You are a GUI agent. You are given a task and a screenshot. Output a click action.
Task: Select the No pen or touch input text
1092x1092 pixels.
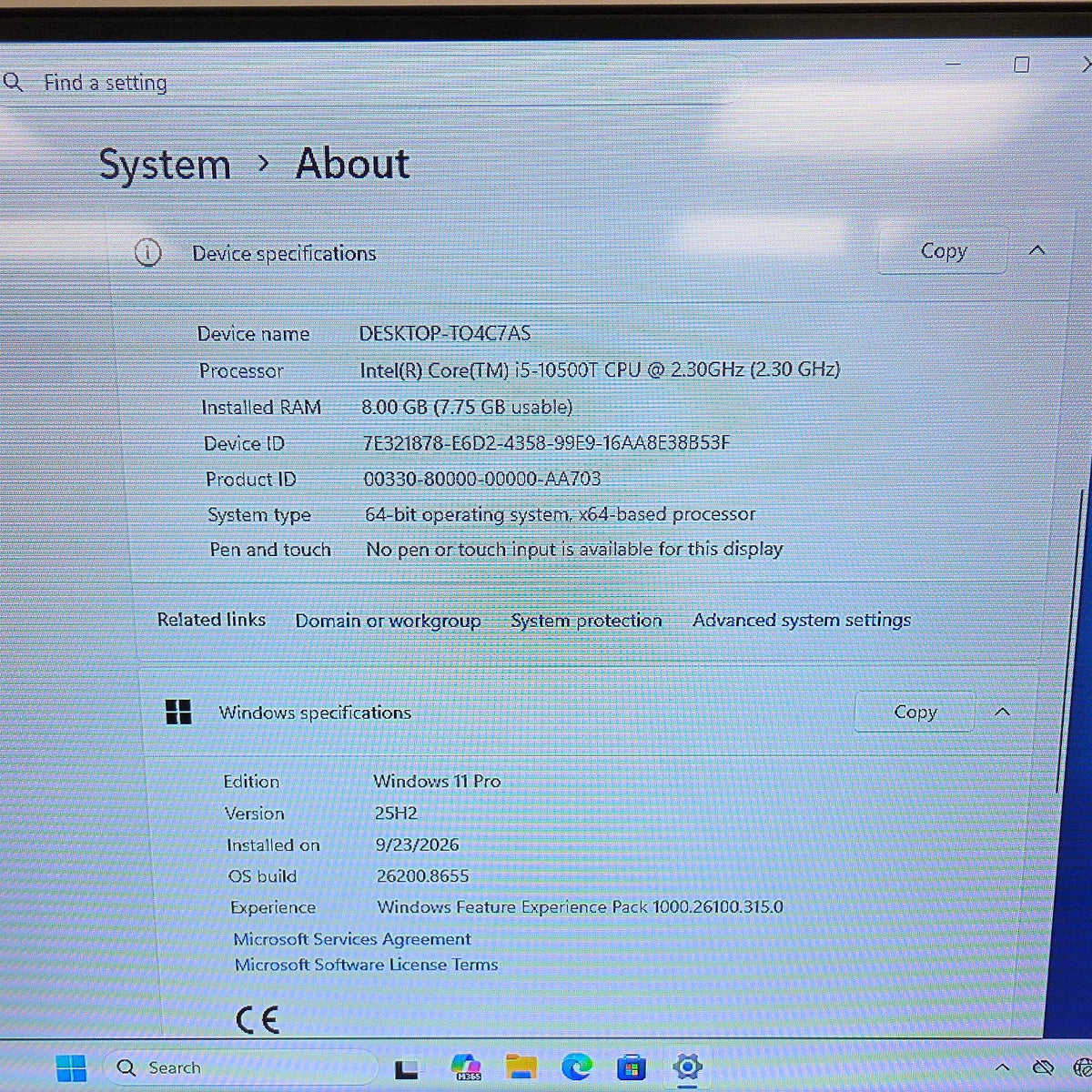pyautogui.click(x=574, y=549)
